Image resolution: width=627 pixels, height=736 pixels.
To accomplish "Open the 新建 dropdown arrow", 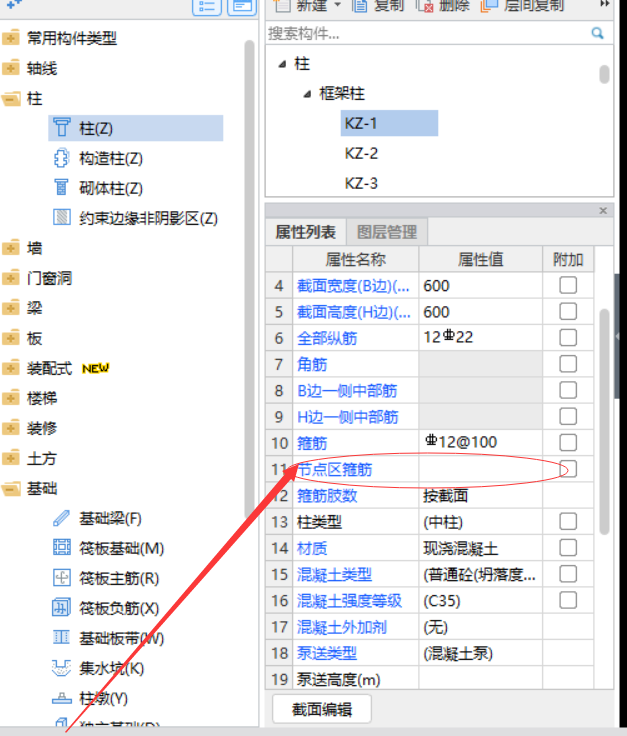I will (x=337, y=5).
